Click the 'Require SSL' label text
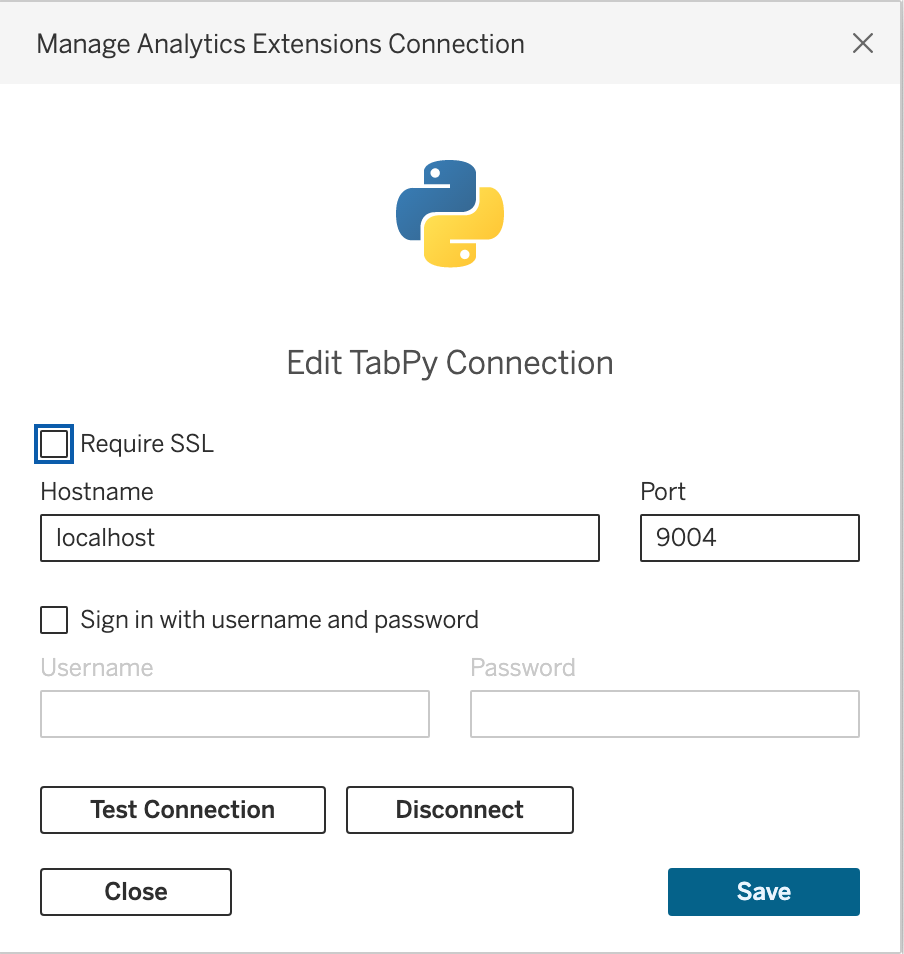Viewport: 904px width, 954px height. tap(147, 443)
